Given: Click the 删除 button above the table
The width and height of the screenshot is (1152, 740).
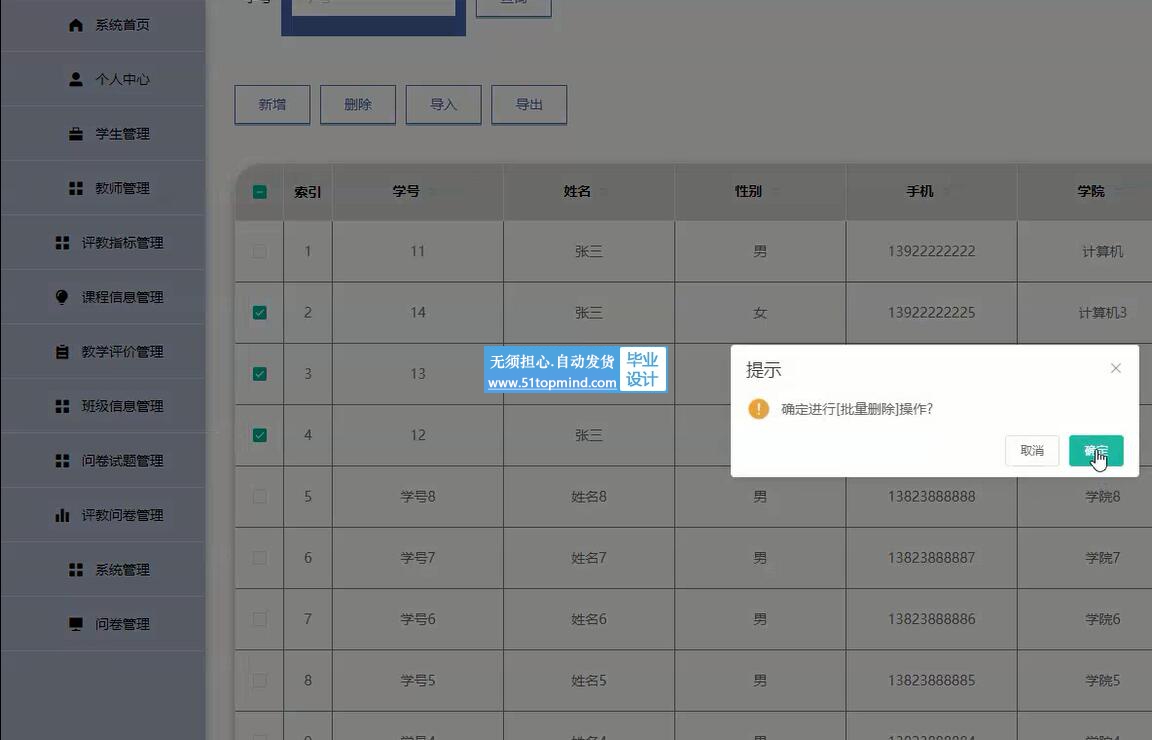Looking at the screenshot, I should pyautogui.click(x=358, y=104).
